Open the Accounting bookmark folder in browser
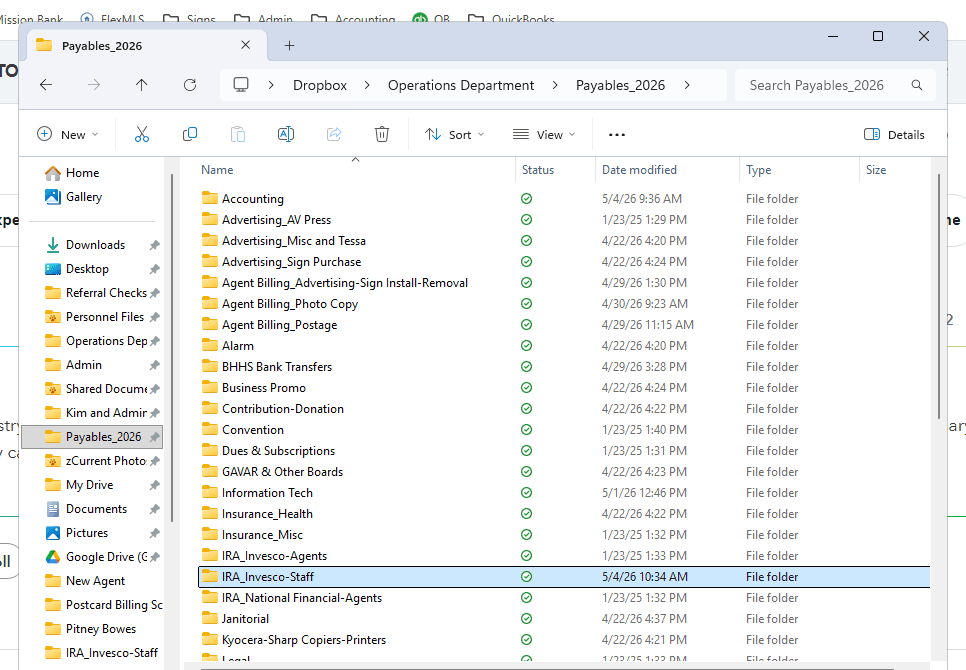Viewport: 966px width, 670px height. coord(353,19)
